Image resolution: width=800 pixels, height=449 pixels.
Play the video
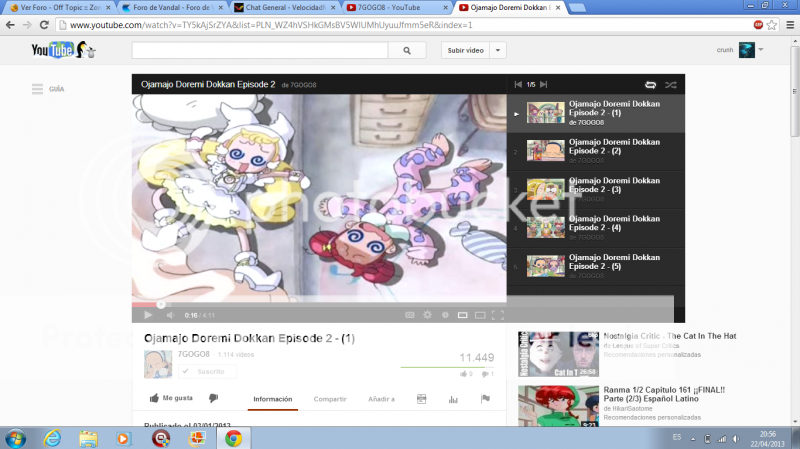148,315
